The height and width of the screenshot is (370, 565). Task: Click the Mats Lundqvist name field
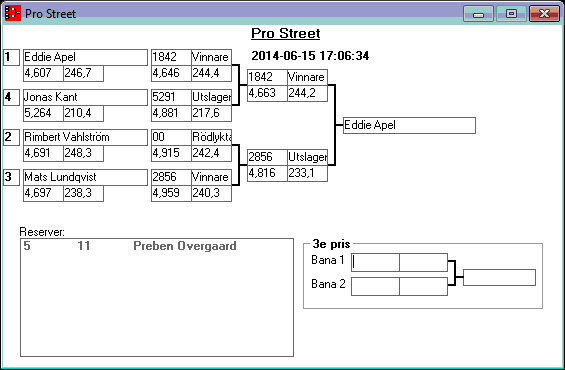(x=85, y=177)
